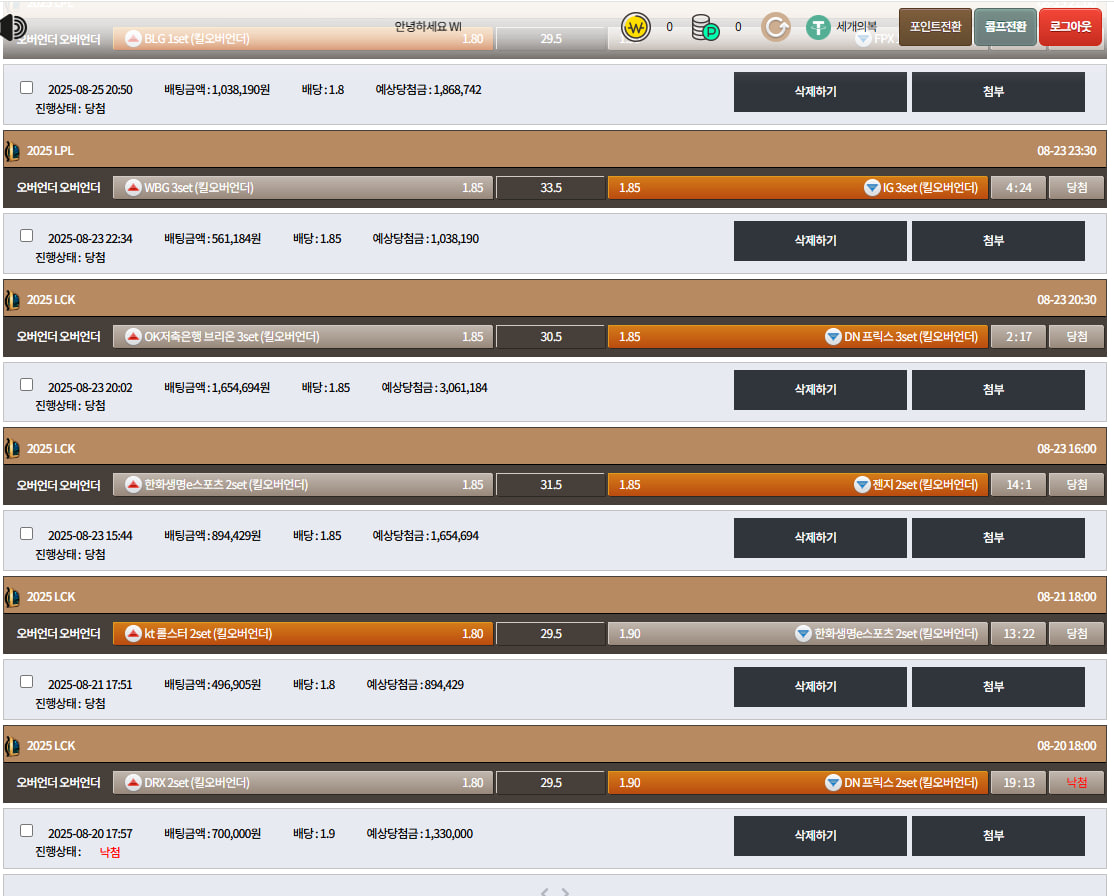The image size is (1114, 896).
Task: Click blue down arrow beside 젠지 2set
Action: pyautogui.click(x=862, y=485)
